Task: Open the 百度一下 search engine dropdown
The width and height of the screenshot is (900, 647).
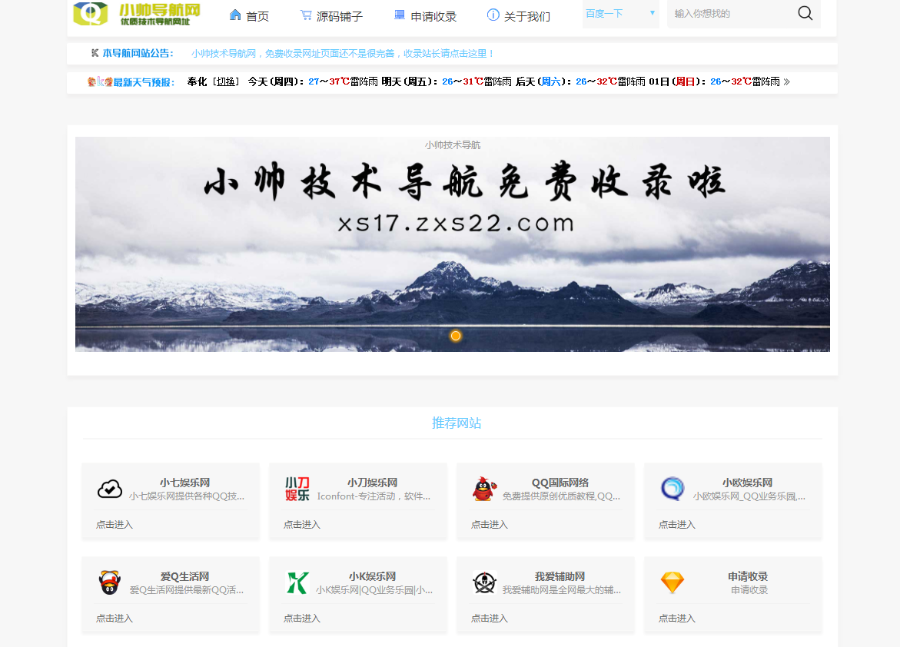Action: click(620, 13)
